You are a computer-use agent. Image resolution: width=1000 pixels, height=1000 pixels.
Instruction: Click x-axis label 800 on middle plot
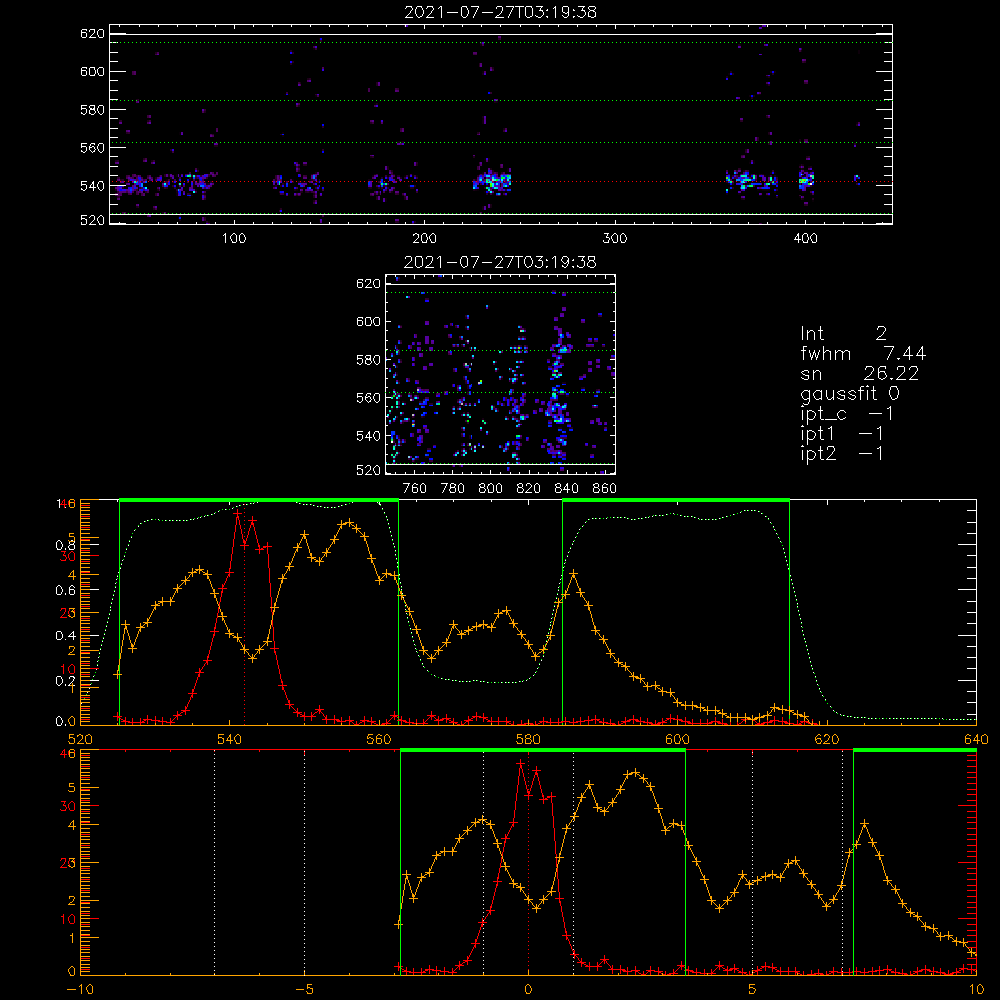(x=490, y=489)
